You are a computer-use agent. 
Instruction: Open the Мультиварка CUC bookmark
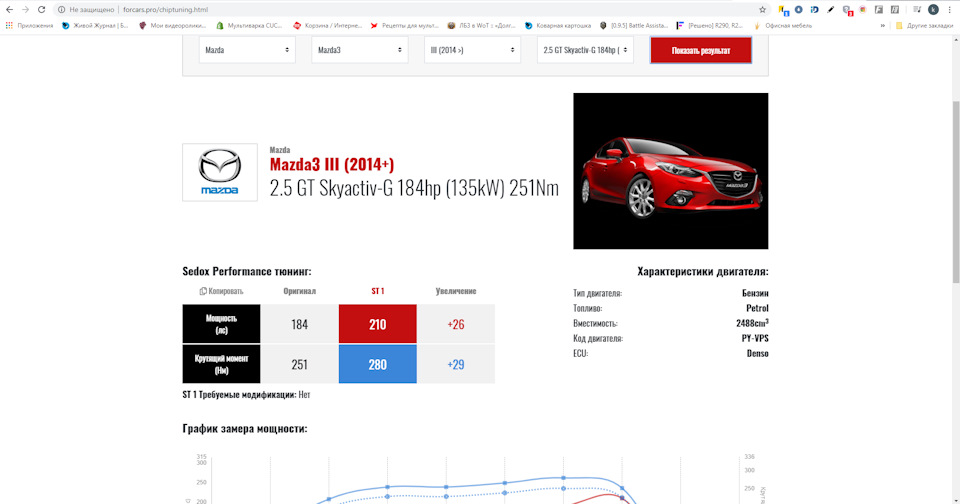click(249, 26)
